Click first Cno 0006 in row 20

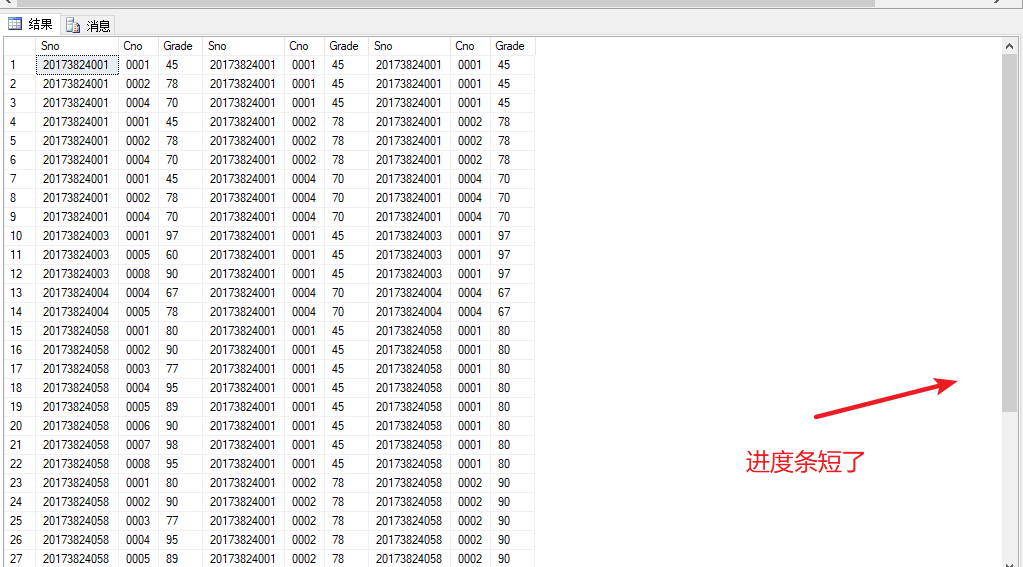point(139,425)
